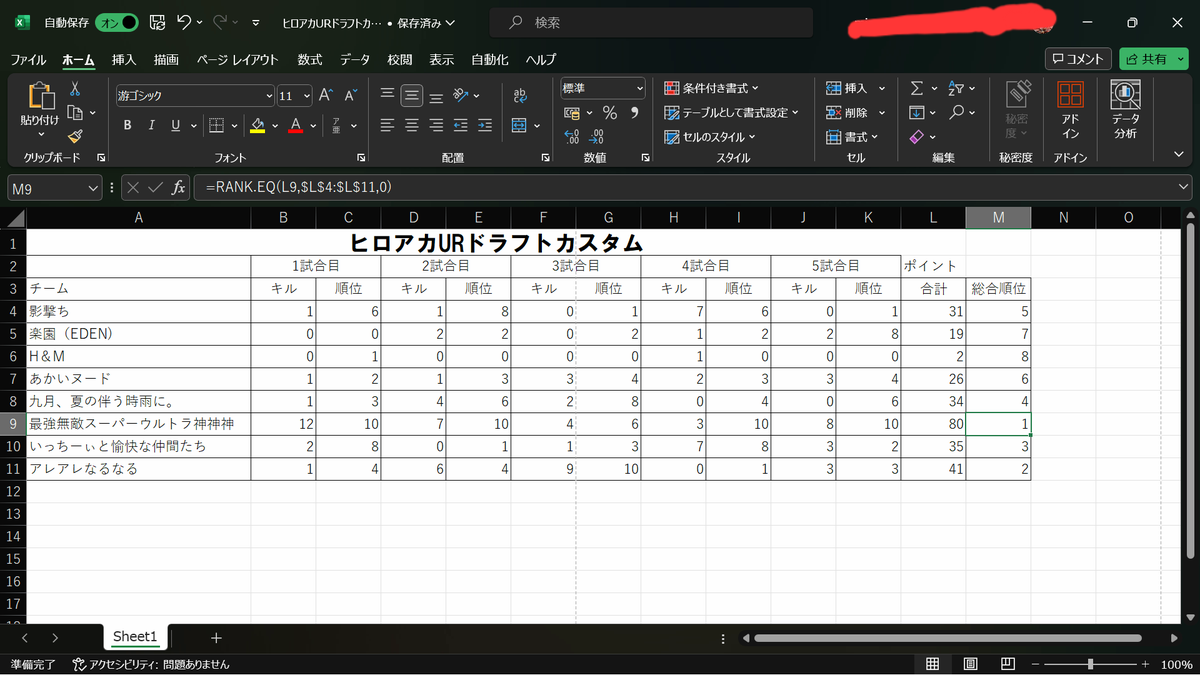This screenshot has width=1200, height=675.
Task: Click the Wrap Text icon
Action: 520,96
